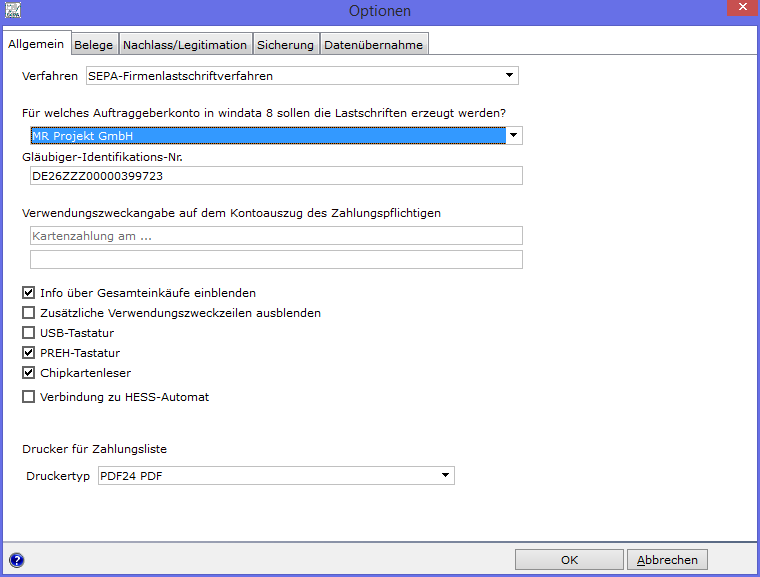The image size is (760, 577).
Task: Click the Abbrechen button
Action: [x=667, y=560]
